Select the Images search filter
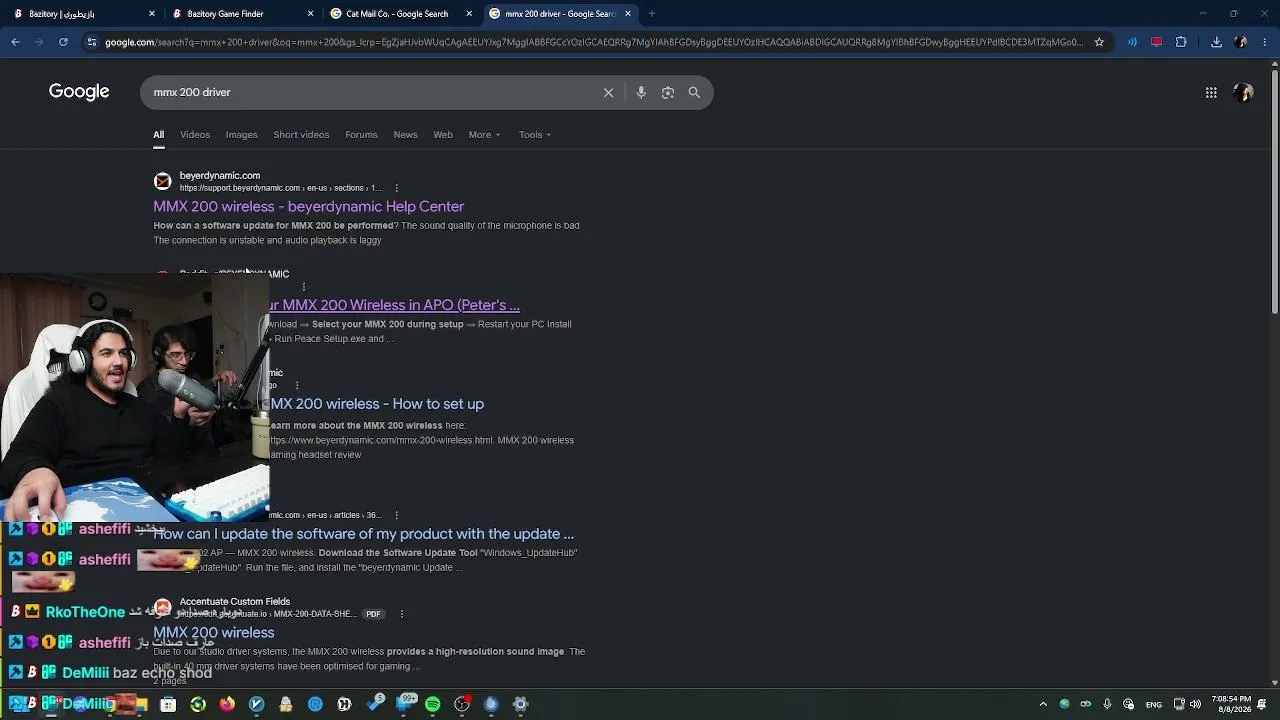The width and height of the screenshot is (1280, 720). click(x=241, y=135)
